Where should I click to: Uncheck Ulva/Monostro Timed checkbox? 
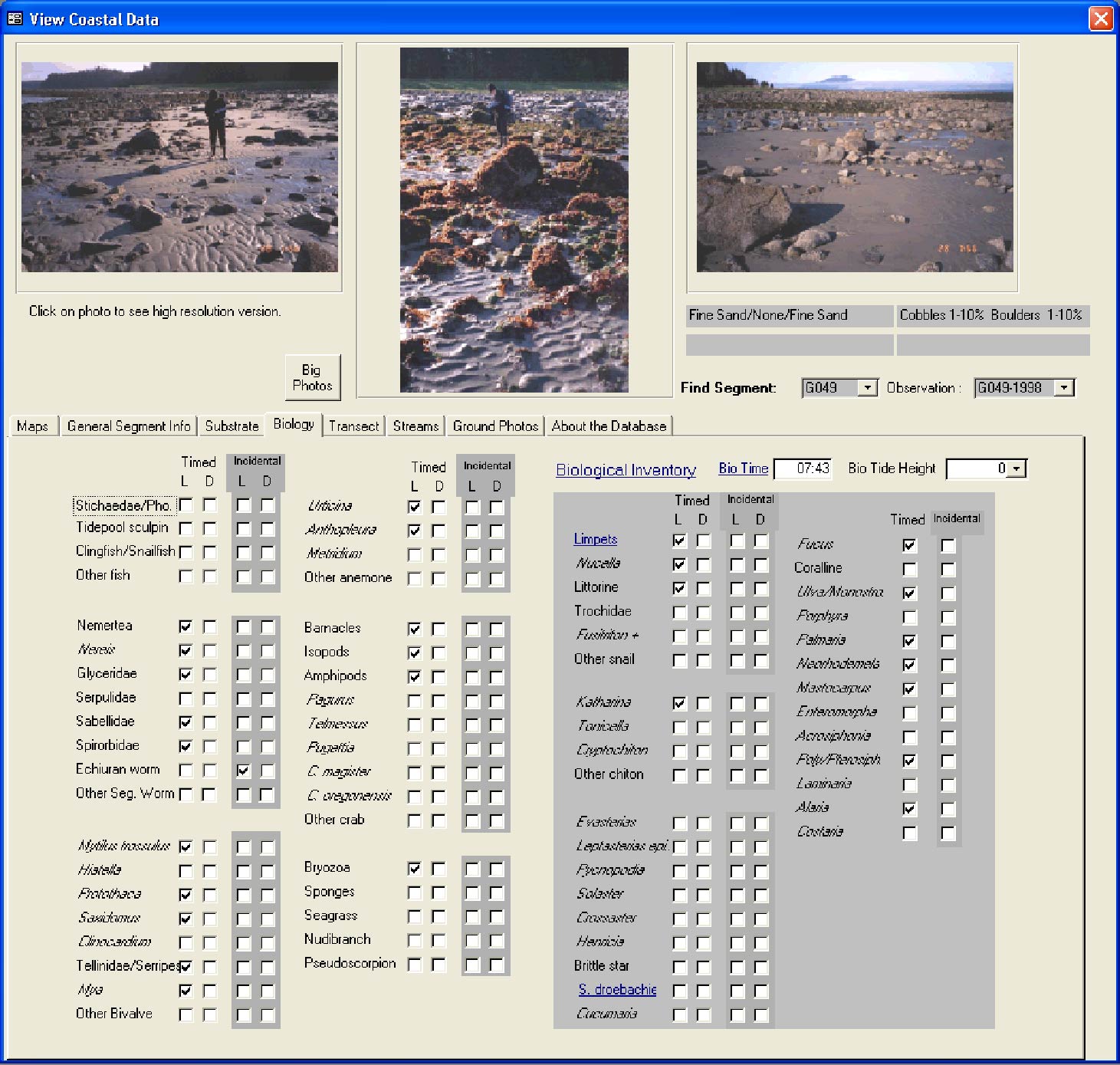click(909, 593)
